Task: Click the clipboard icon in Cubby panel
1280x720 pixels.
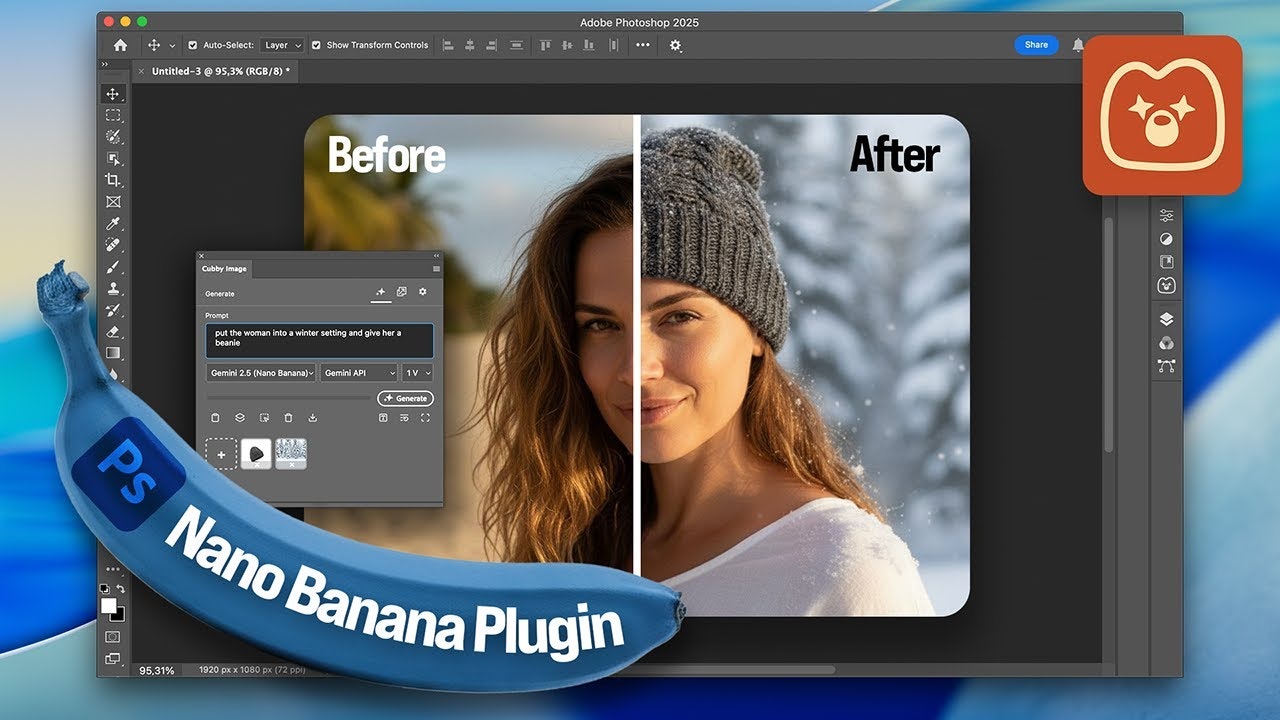Action: click(x=215, y=418)
